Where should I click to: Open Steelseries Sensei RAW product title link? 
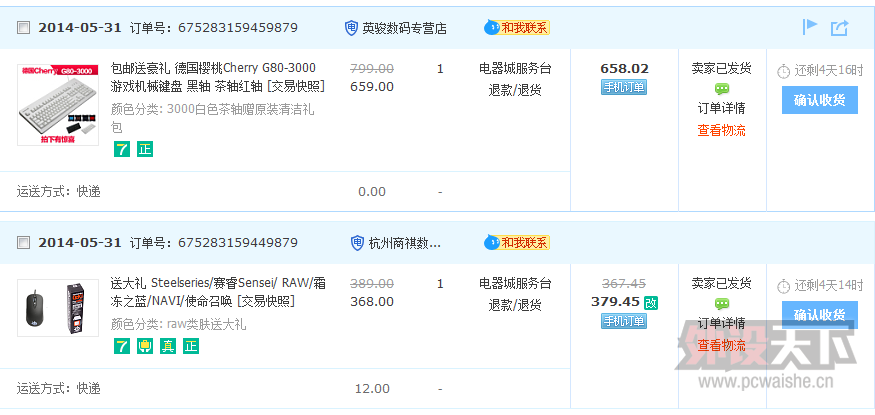pos(218,292)
